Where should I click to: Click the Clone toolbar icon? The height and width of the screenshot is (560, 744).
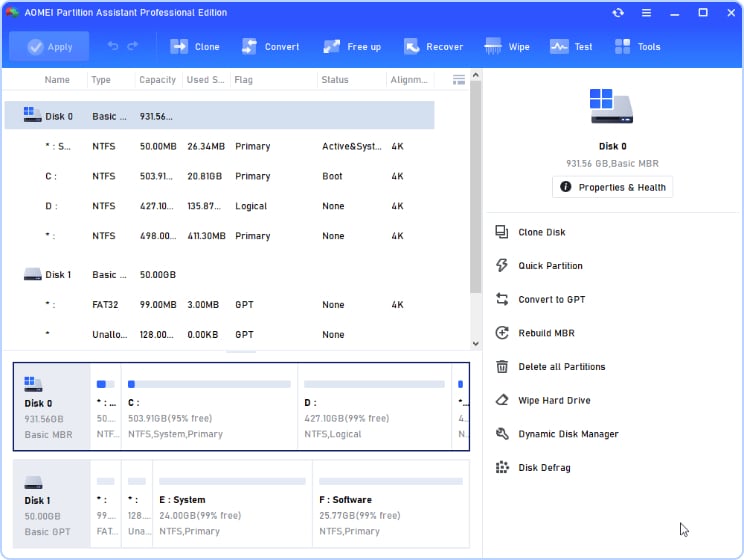[x=179, y=47]
